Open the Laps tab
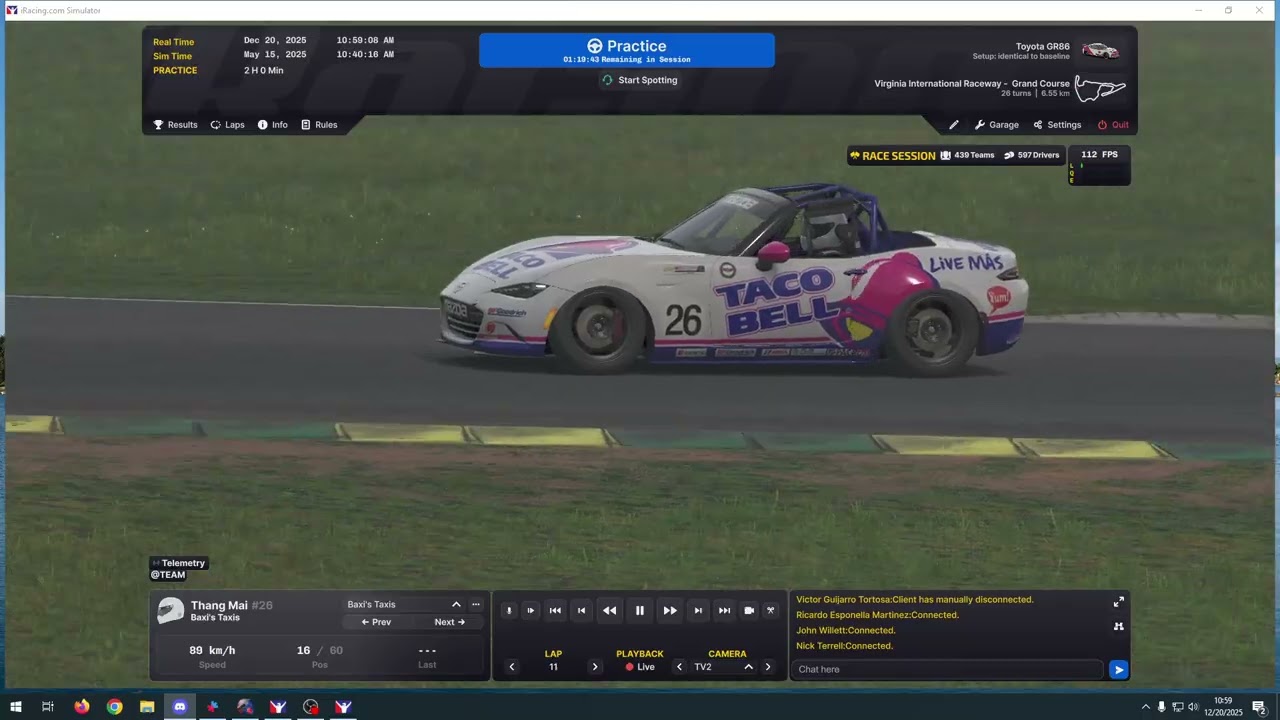1280x720 pixels. click(x=227, y=125)
